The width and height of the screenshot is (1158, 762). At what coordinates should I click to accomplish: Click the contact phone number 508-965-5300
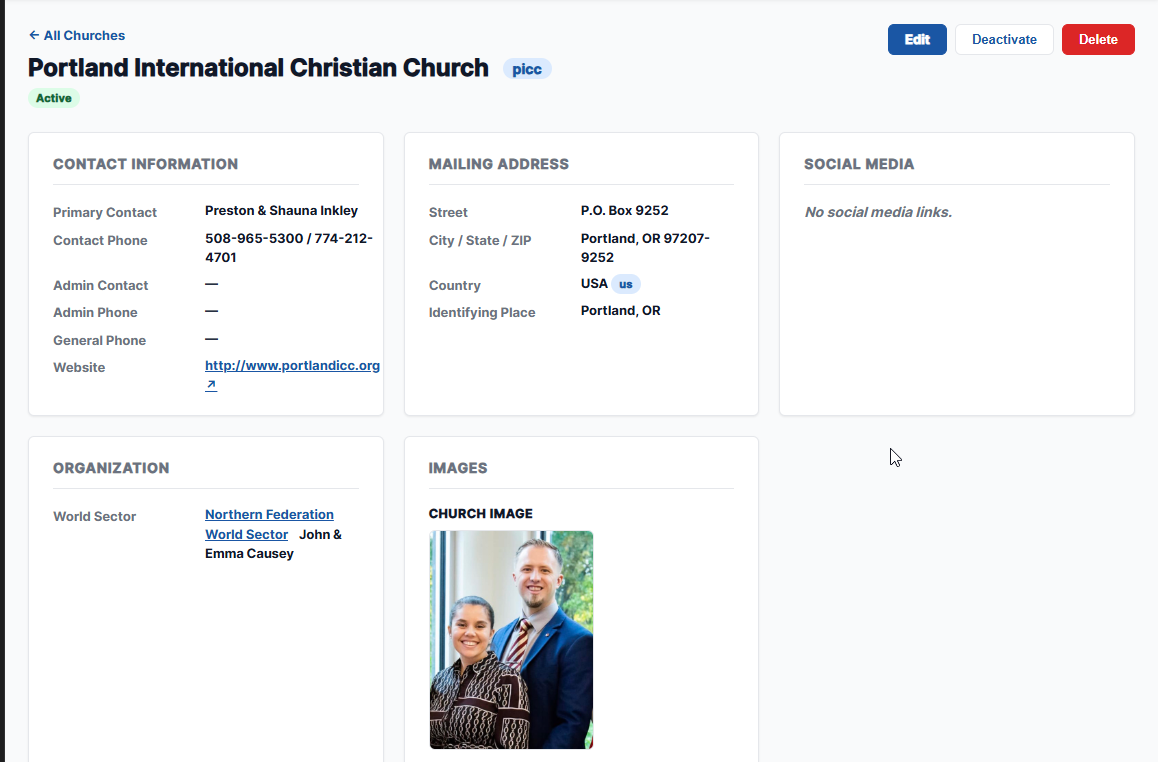pos(255,239)
